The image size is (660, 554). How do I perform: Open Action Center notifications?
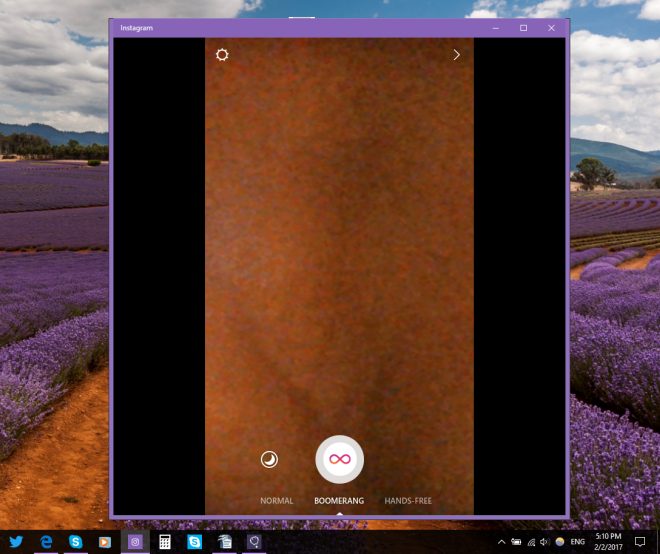coord(640,542)
